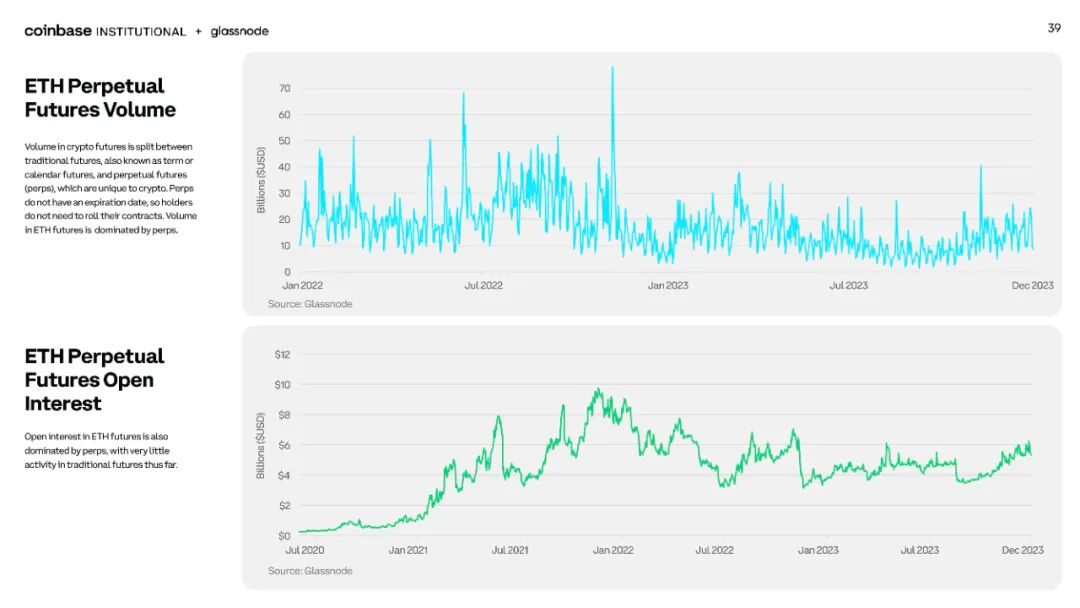
Task: Click the Jul 2020 date label
Action: point(304,550)
